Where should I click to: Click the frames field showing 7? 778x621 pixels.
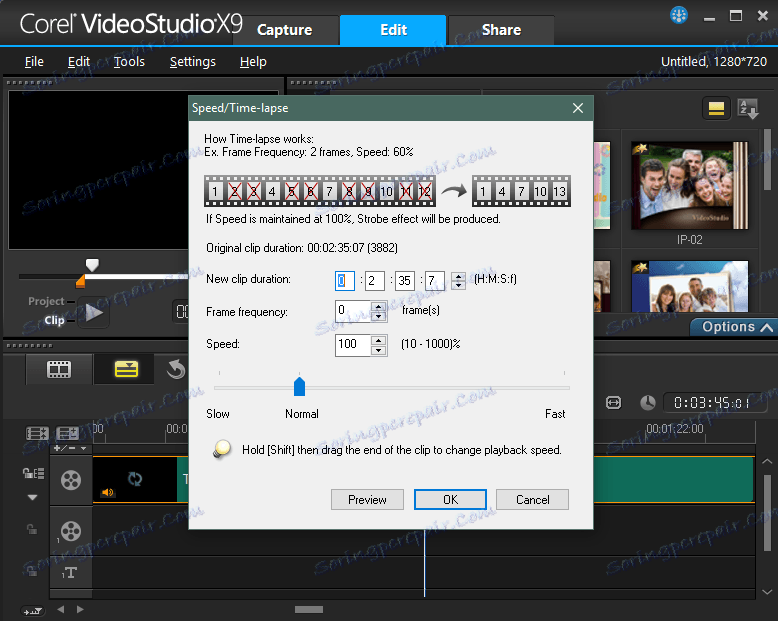tap(435, 281)
